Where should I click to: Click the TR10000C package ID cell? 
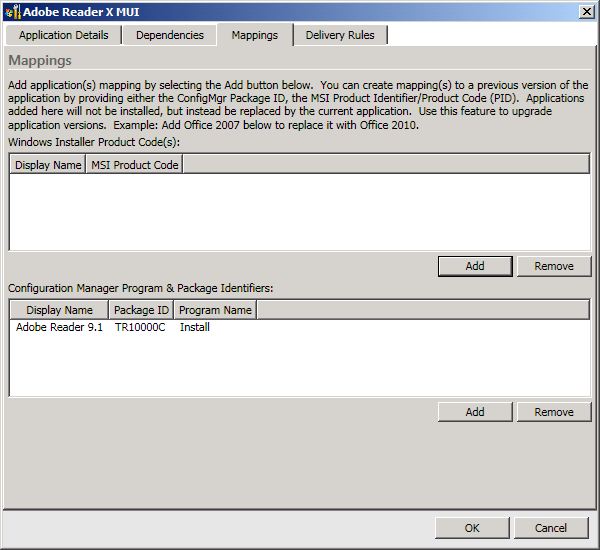140,327
